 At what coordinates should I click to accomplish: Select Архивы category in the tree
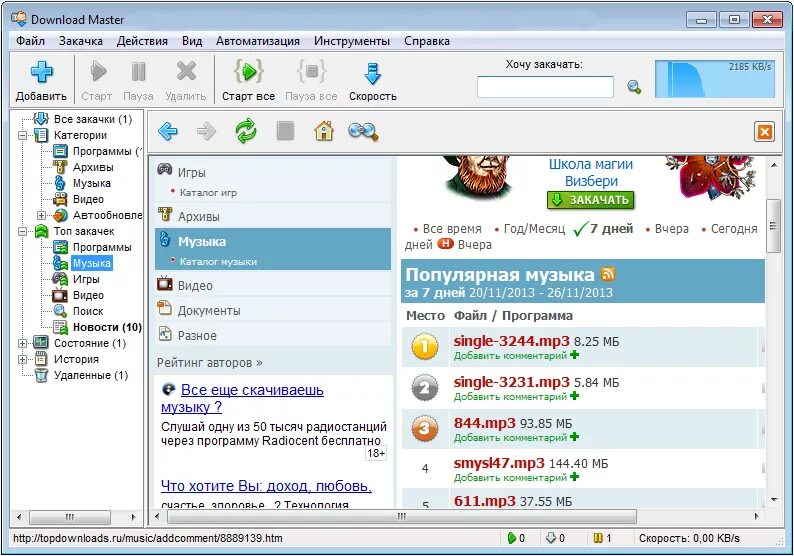coord(93,167)
